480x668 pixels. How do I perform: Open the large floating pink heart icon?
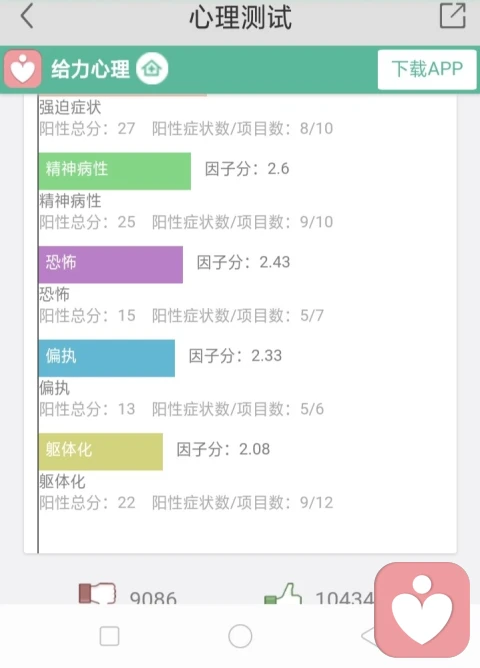point(422,610)
